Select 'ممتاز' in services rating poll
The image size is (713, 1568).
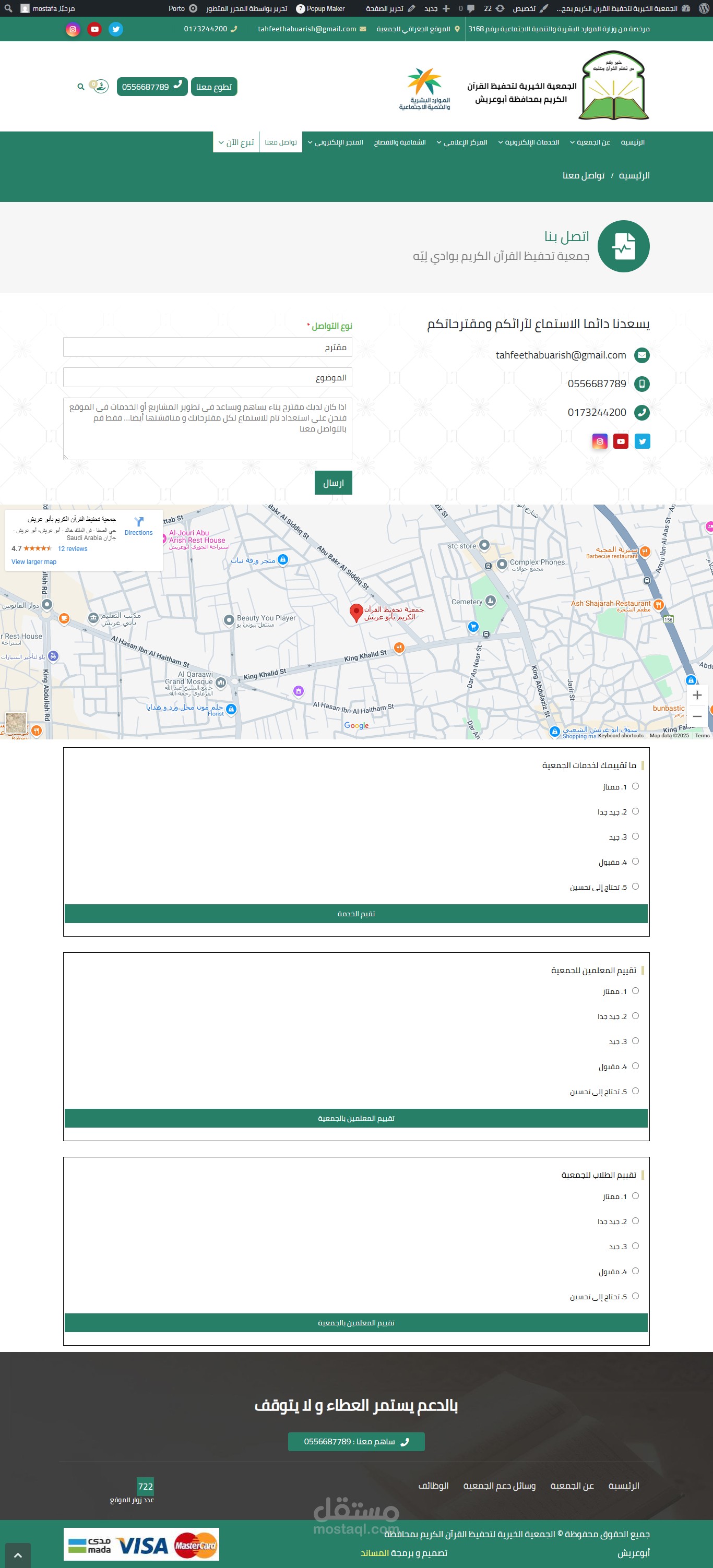pos(635,786)
